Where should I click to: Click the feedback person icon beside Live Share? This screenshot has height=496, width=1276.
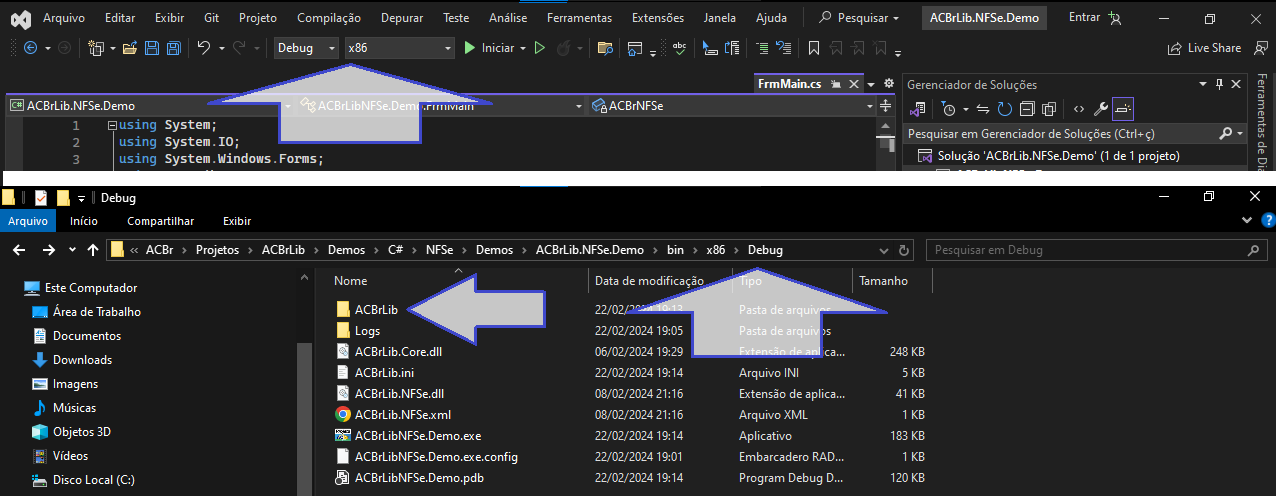click(1262, 48)
